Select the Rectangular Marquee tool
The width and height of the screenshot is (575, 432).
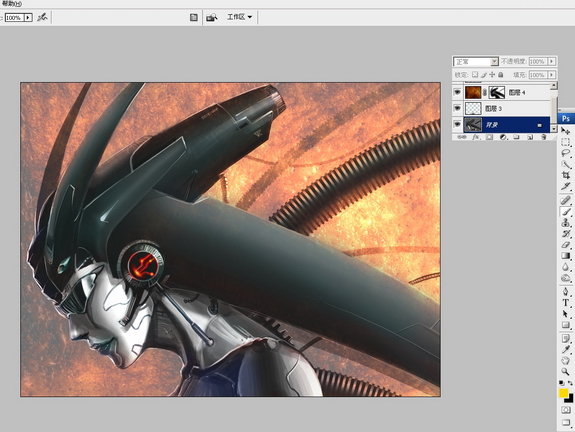(565, 142)
